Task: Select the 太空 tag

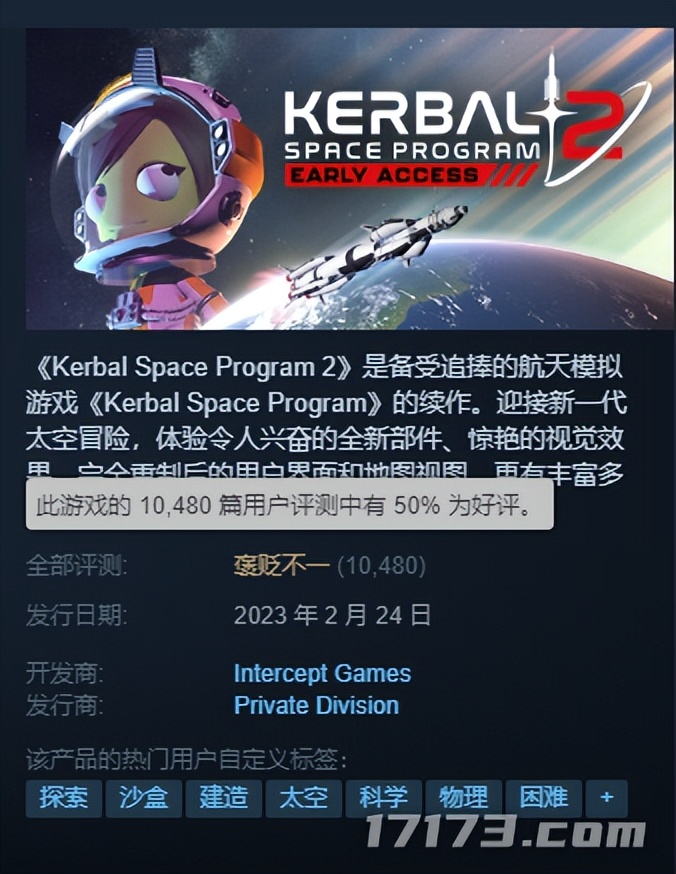Action: (304, 798)
